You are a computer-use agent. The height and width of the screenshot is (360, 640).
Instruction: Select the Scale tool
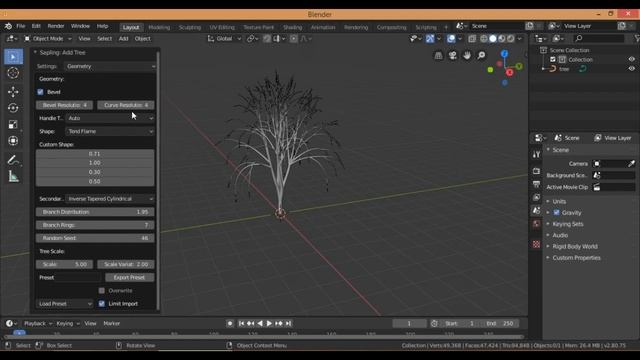click(x=13, y=124)
